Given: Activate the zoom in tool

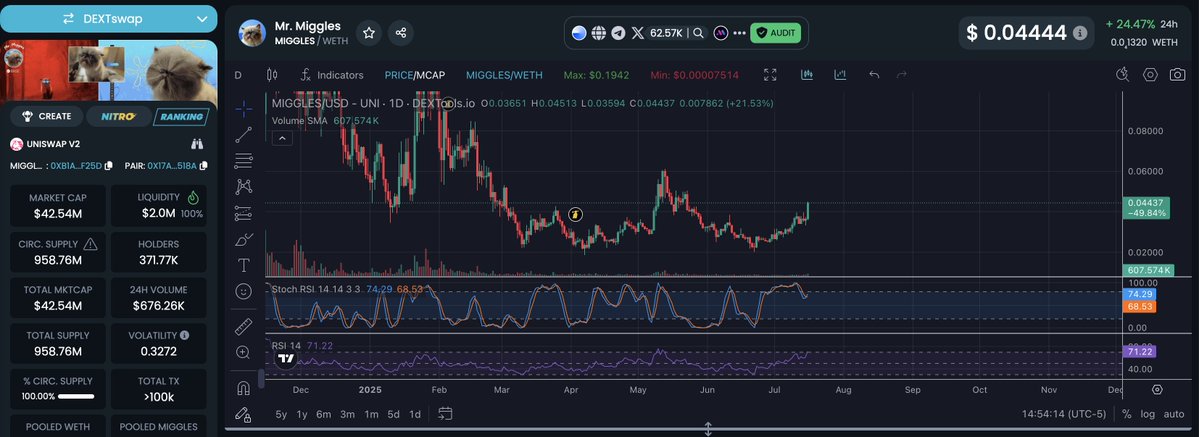Looking at the screenshot, I should [x=244, y=353].
